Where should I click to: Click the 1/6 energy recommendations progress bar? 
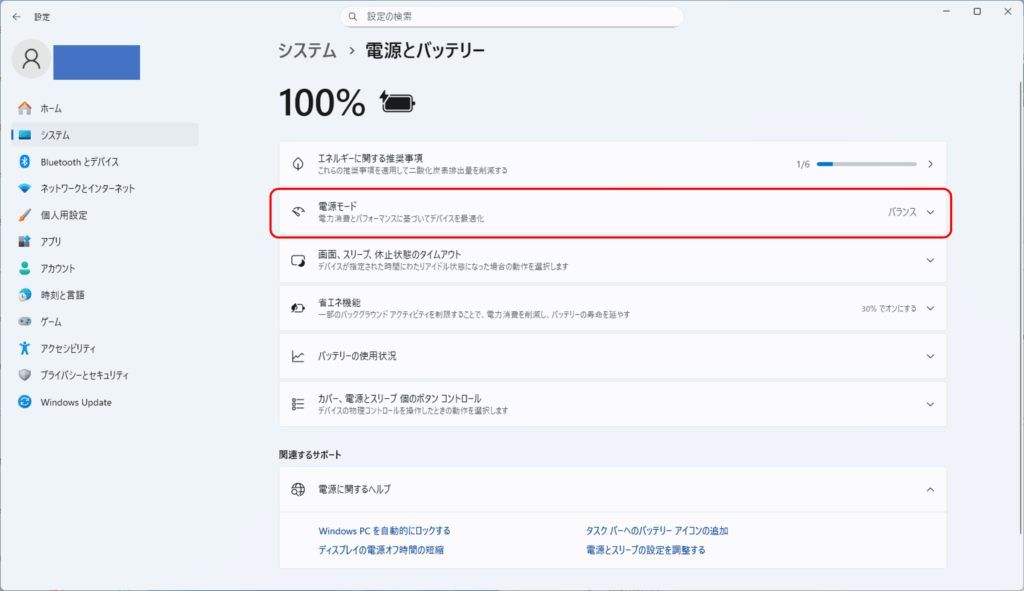[866, 164]
